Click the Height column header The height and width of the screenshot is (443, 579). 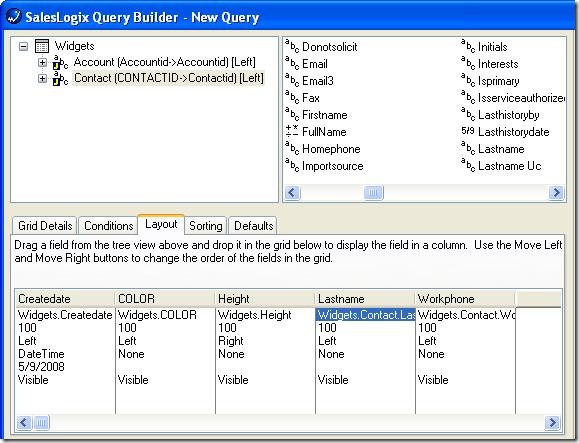[265, 299]
